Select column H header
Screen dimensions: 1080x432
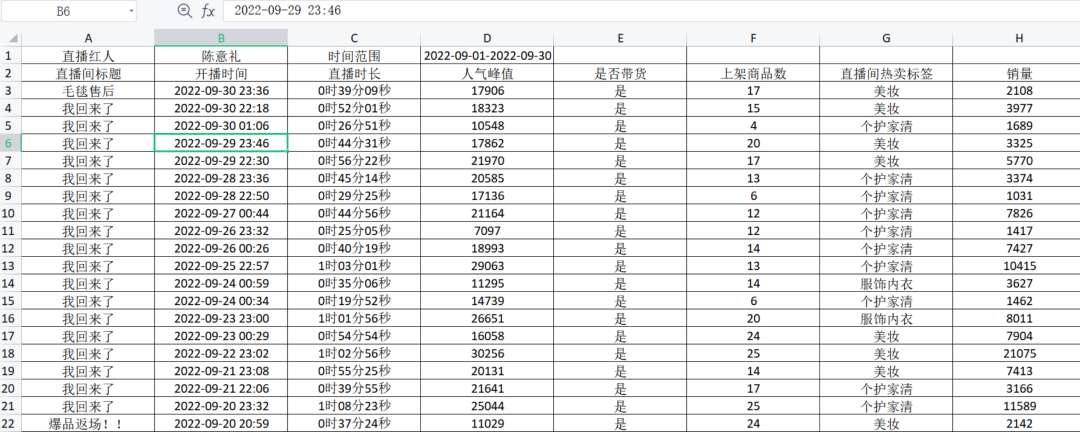point(1018,38)
